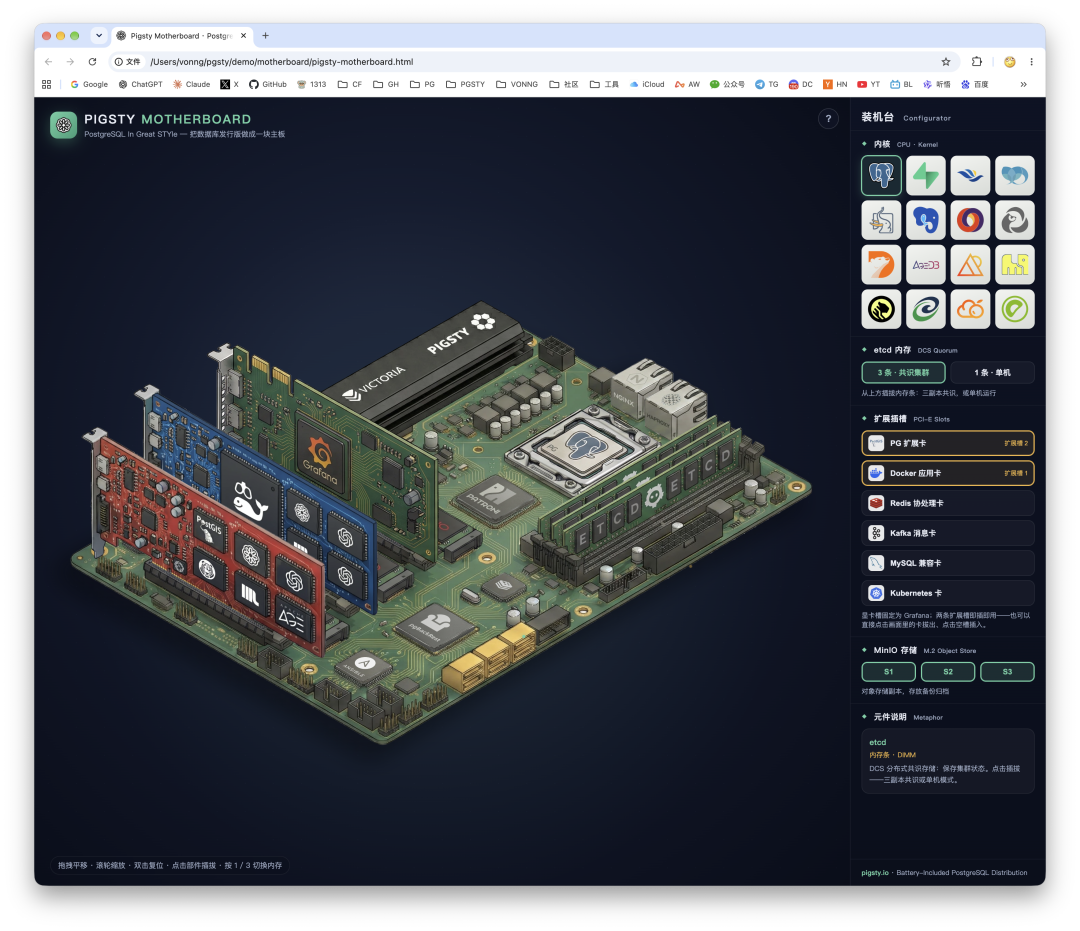This screenshot has height=931, width=1080.
Task: Open the tab search dropdown arrow
Action: coord(99,36)
